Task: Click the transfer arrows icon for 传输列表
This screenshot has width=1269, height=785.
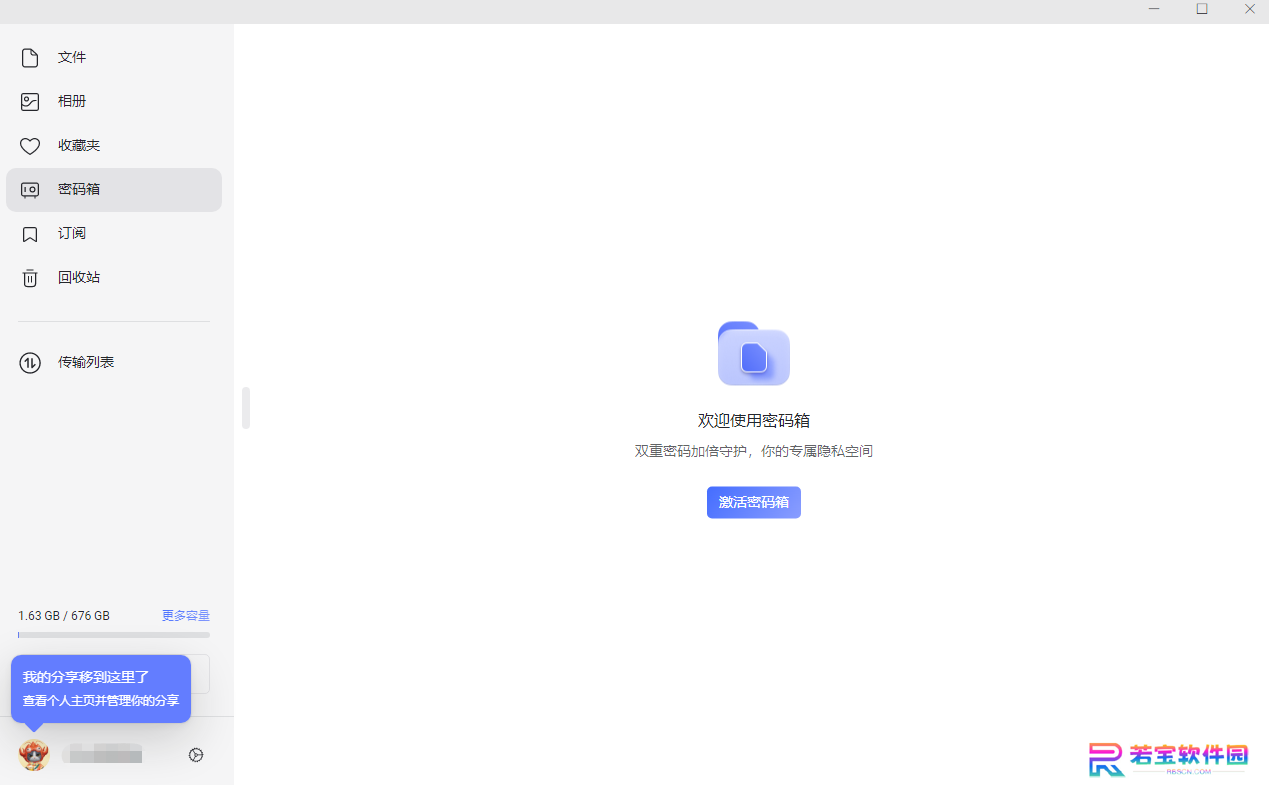Action: point(30,362)
